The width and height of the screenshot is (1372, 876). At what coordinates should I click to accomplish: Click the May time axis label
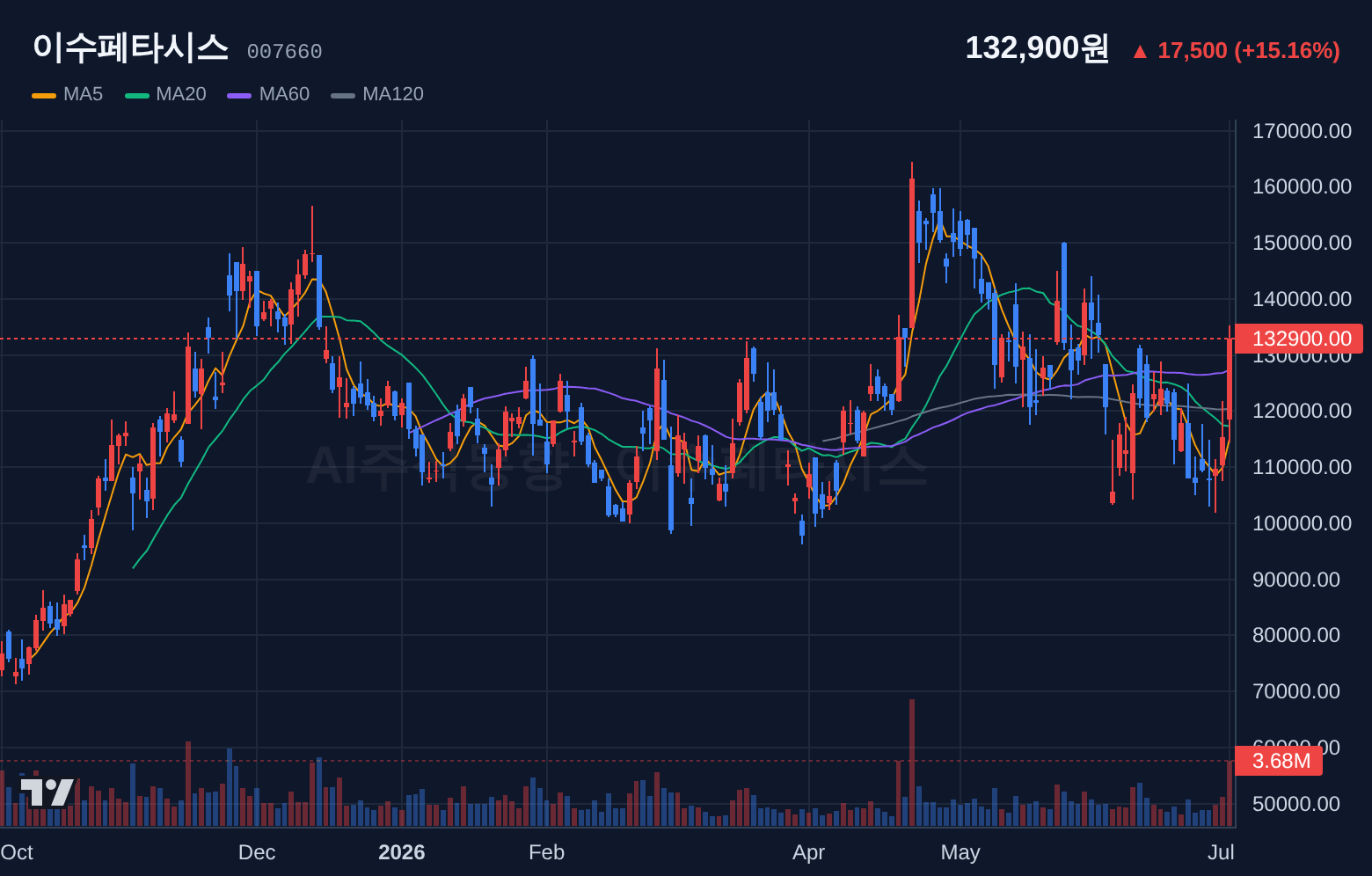click(x=960, y=852)
